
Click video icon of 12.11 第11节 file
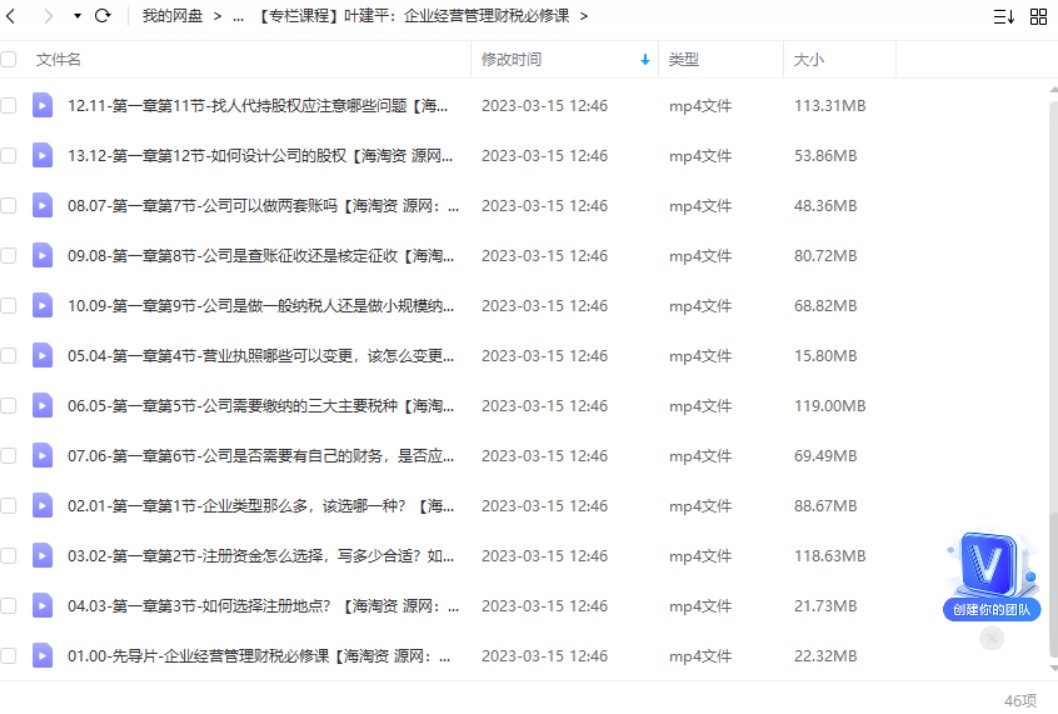[43, 105]
